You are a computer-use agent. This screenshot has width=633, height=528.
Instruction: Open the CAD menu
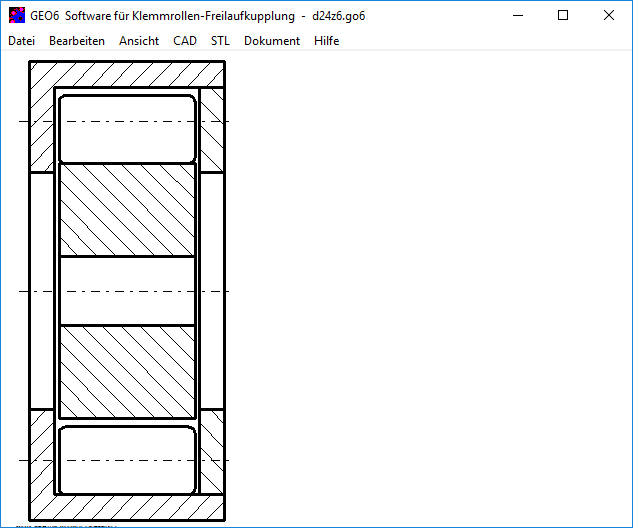185,41
